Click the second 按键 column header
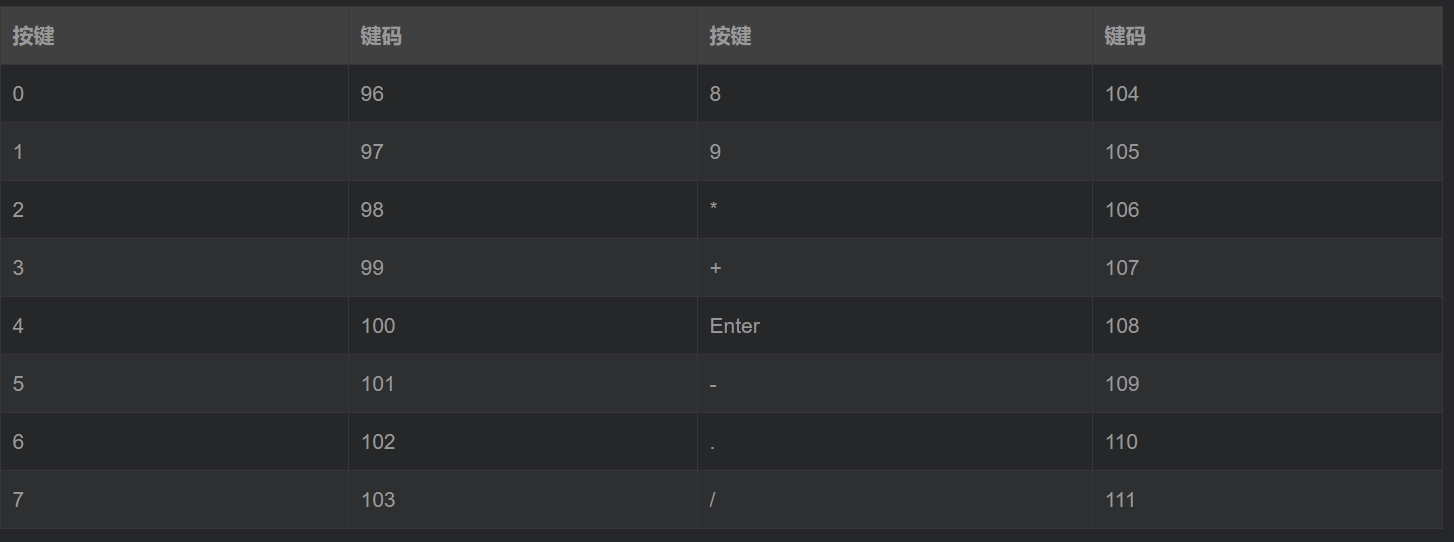The width and height of the screenshot is (1454, 542). (x=895, y=36)
